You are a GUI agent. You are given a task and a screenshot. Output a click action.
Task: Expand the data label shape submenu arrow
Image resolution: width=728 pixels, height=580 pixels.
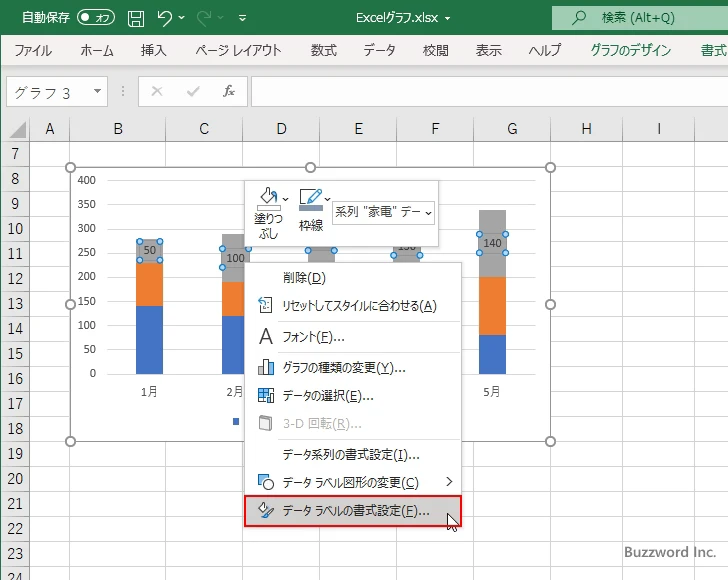click(x=449, y=482)
